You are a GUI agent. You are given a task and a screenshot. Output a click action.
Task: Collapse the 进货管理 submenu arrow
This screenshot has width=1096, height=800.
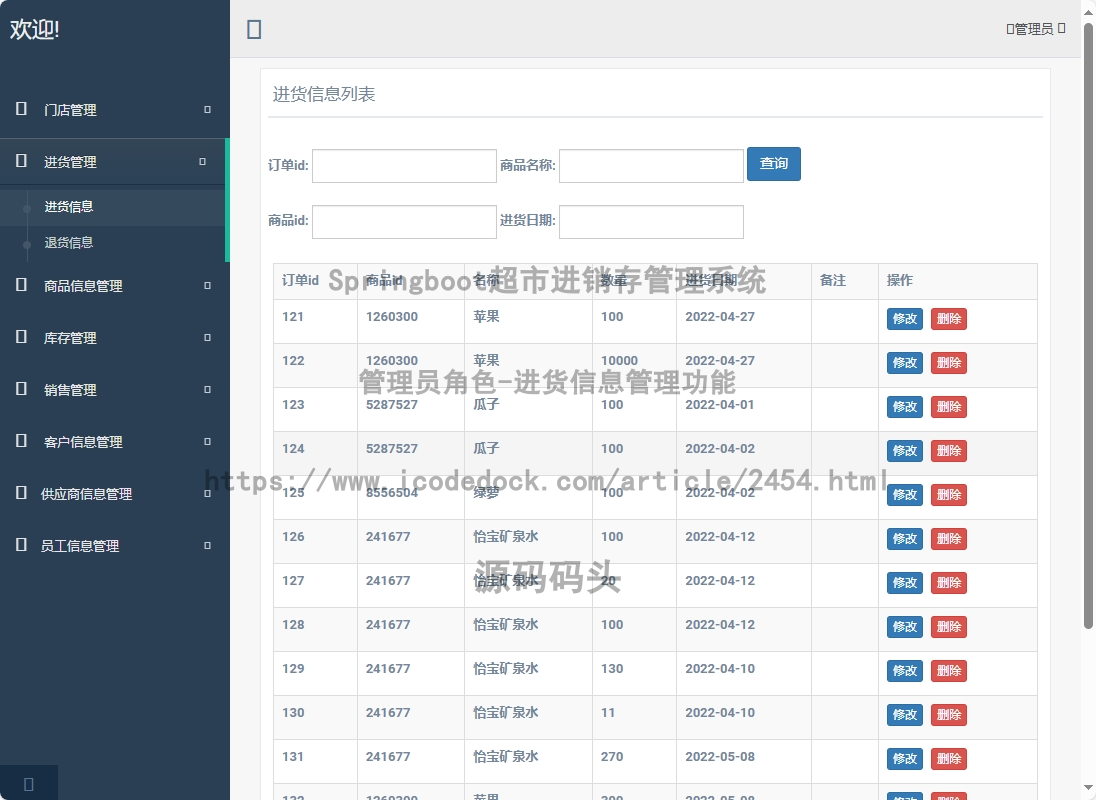click(x=203, y=161)
